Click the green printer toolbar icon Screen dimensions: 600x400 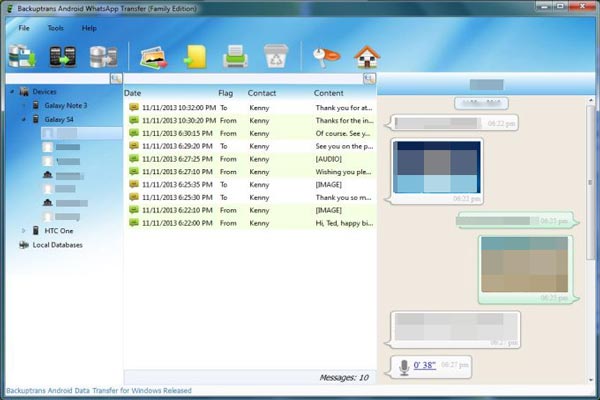coord(235,57)
